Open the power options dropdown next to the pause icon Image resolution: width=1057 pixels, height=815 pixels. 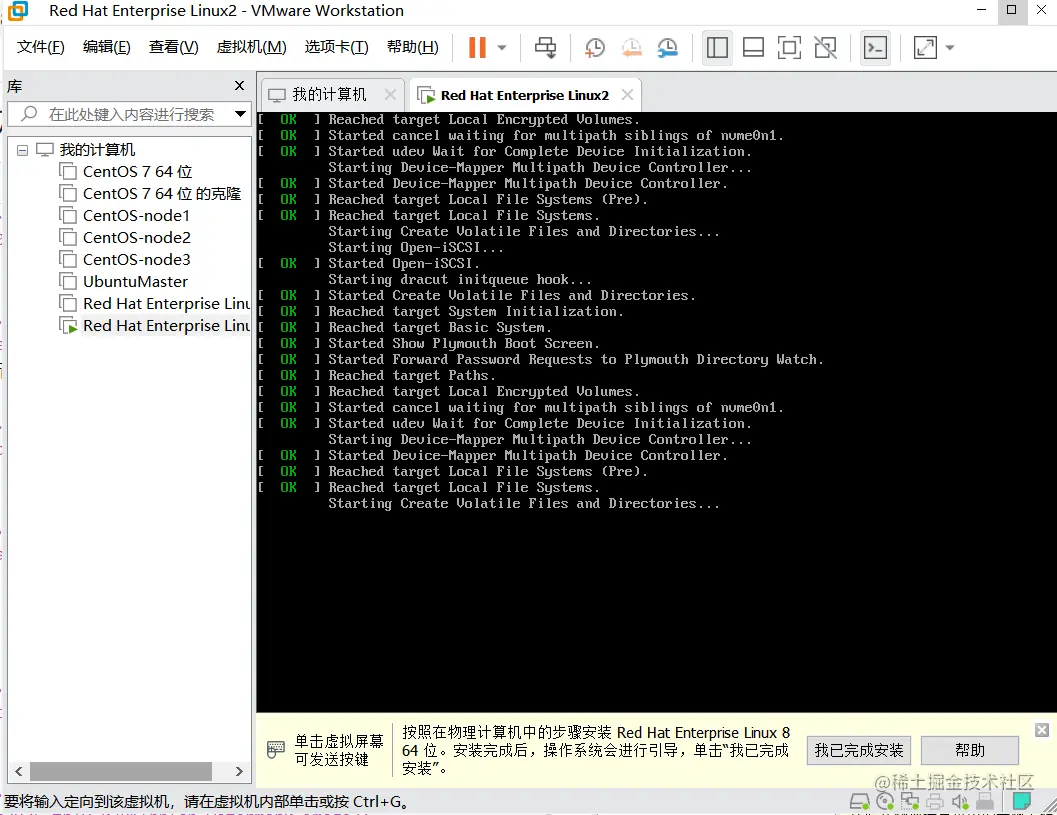(502, 48)
